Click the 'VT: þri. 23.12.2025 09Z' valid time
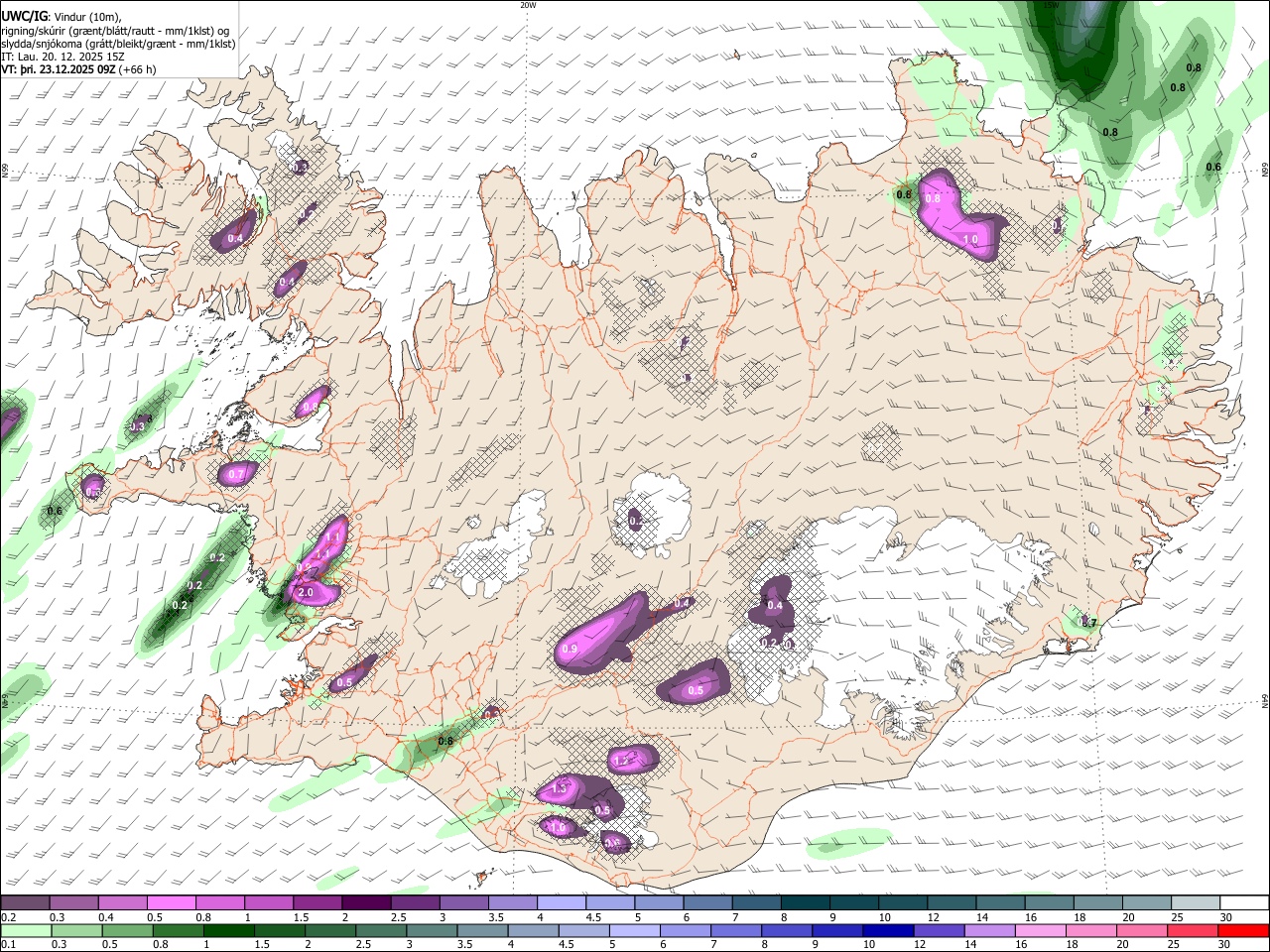1270x952 pixels. click(x=58, y=69)
